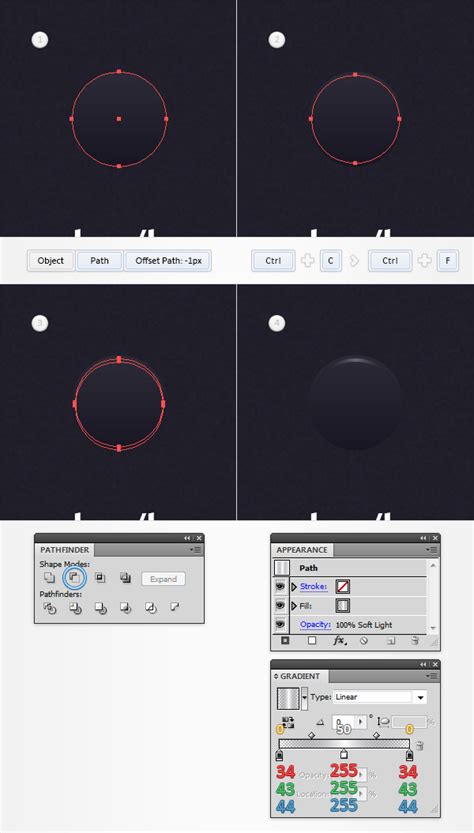Click the Divide pathfinder icon
This screenshot has height=833, width=474.
49,608
